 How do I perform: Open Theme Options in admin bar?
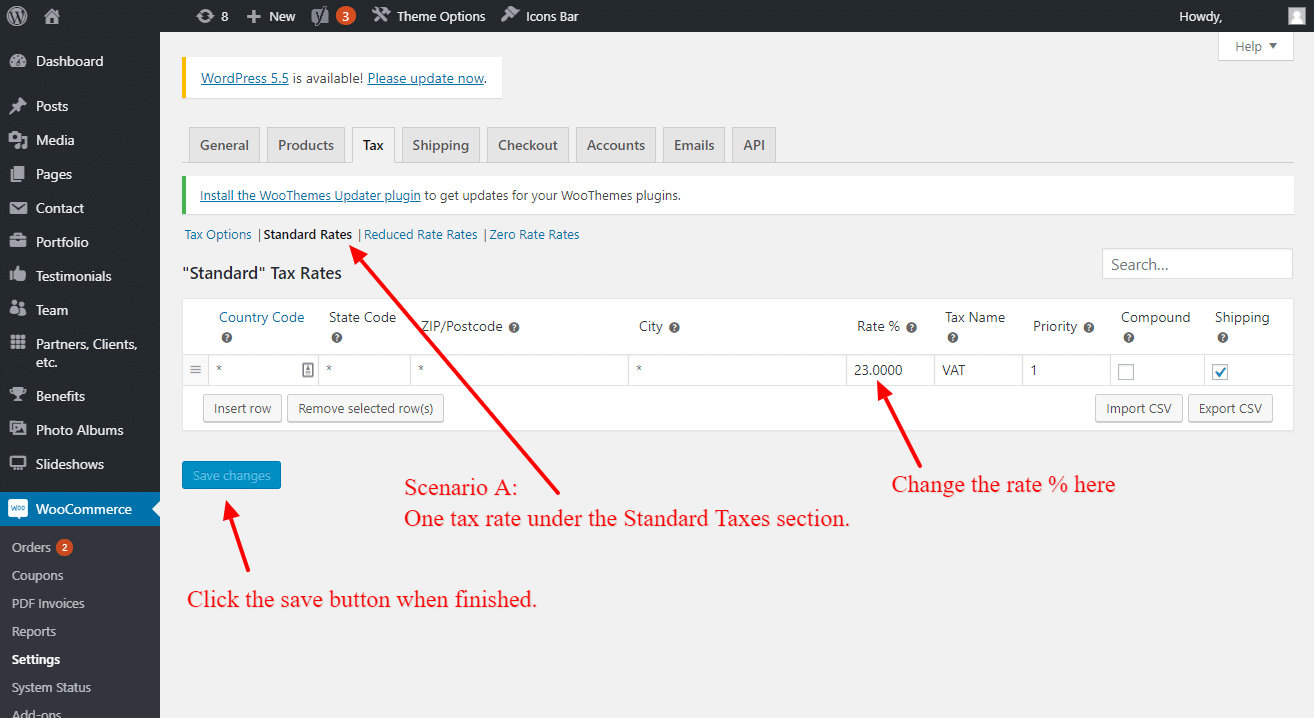click(428, 16)
